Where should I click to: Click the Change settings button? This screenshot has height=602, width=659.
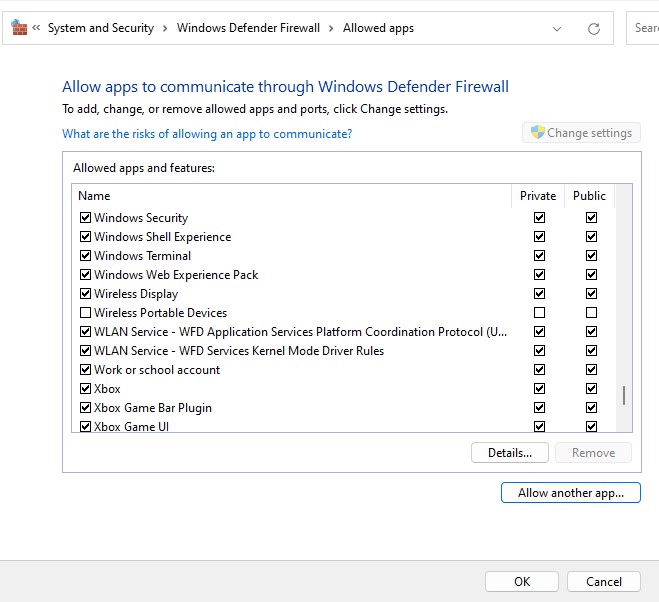pos(581,133)
